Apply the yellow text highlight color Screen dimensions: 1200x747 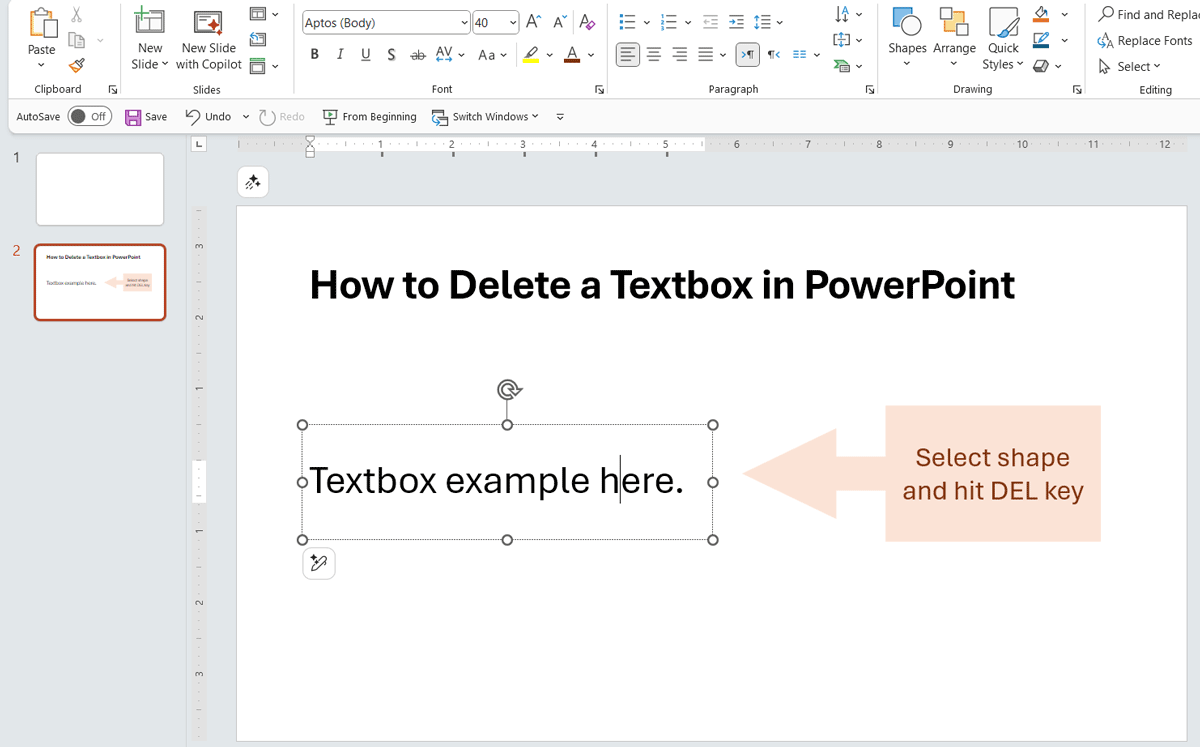coord(531,55)
